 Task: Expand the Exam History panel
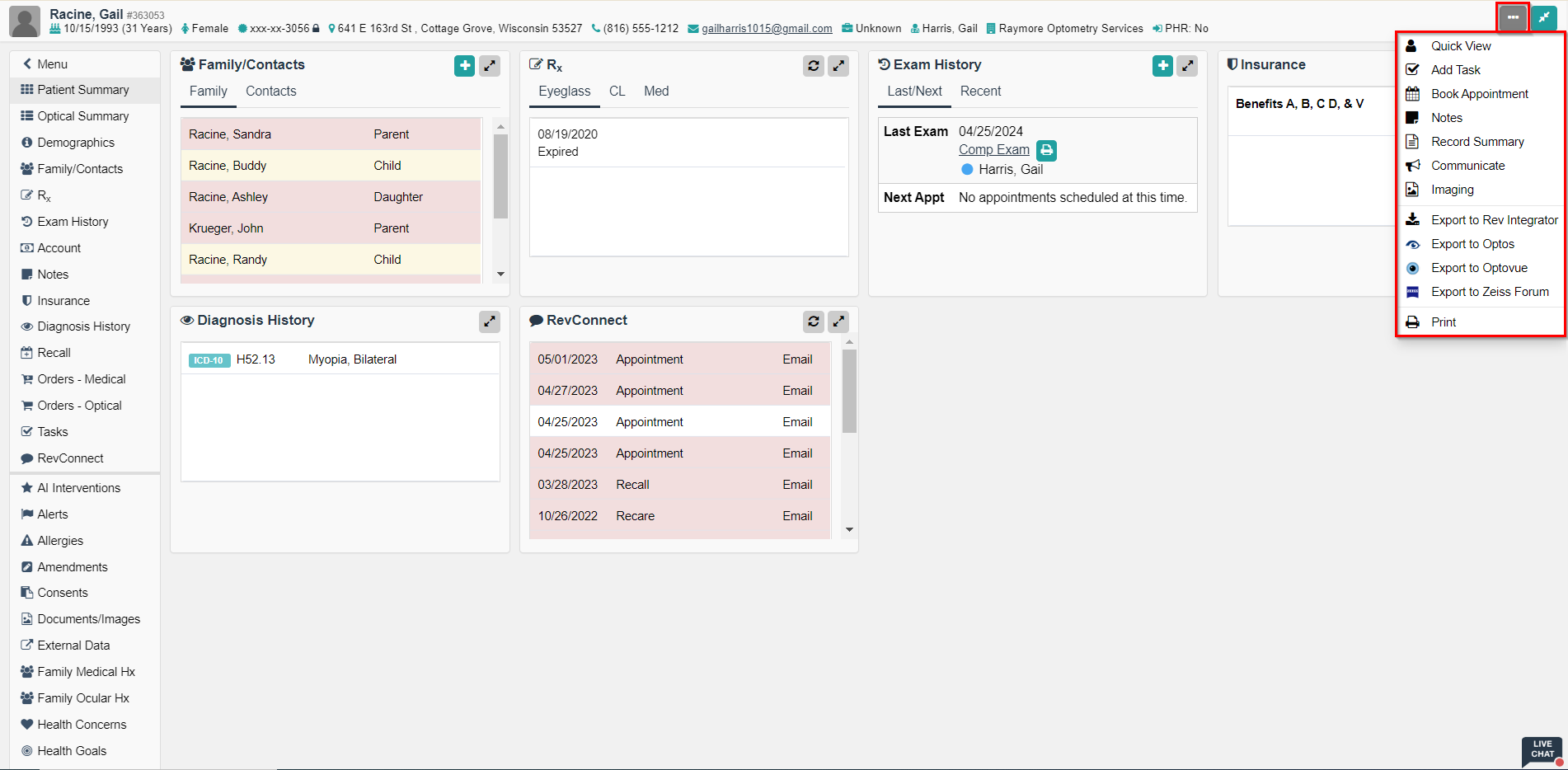(x=1187, y=66)
